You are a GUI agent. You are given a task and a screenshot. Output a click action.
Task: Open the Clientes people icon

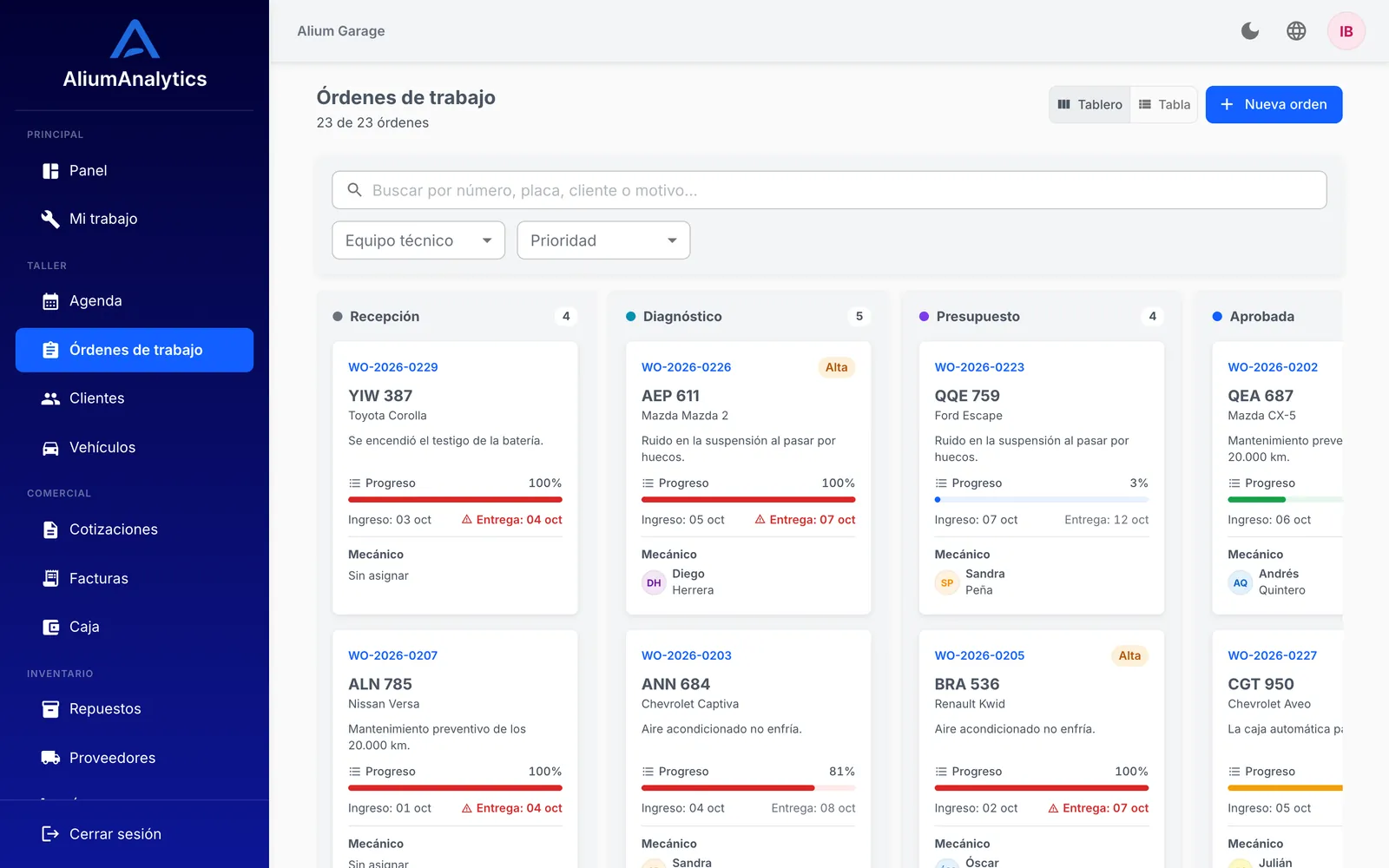point(50,398)
